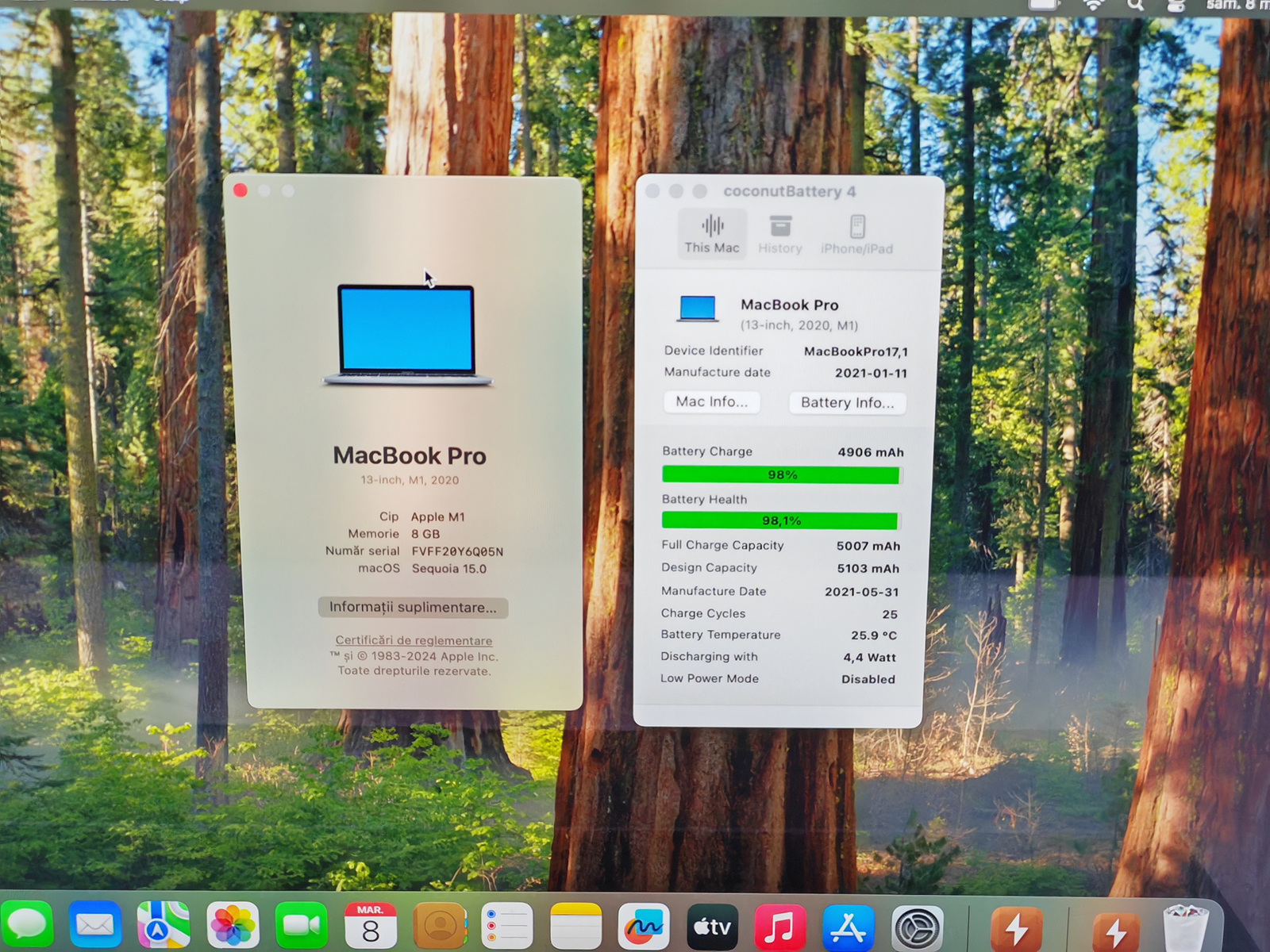1270x952 pixels.
Task: Launch the Mail app in the Dock
Action: point(95,925)
